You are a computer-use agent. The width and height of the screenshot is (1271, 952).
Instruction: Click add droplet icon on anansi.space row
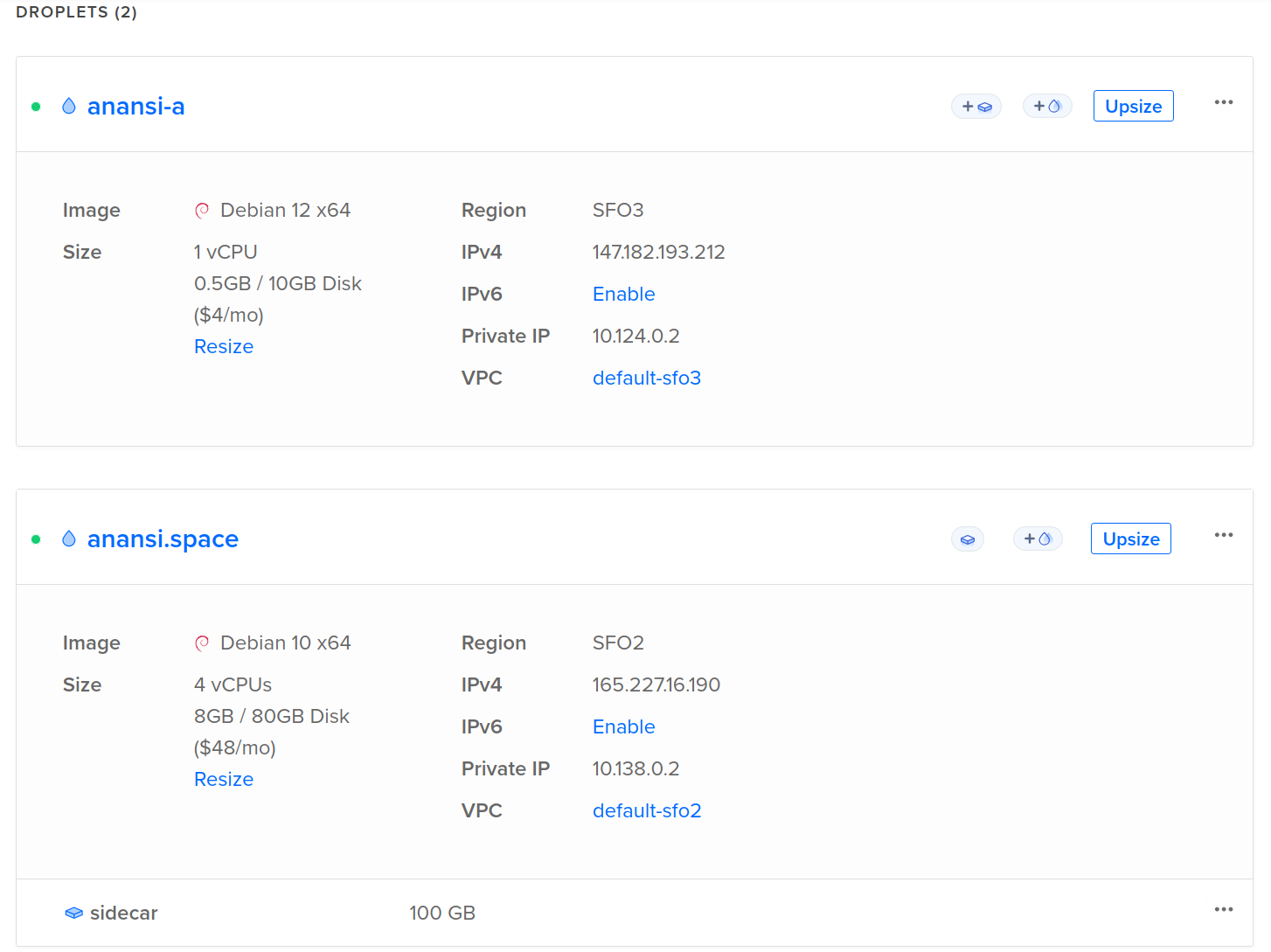(1038, 539)
